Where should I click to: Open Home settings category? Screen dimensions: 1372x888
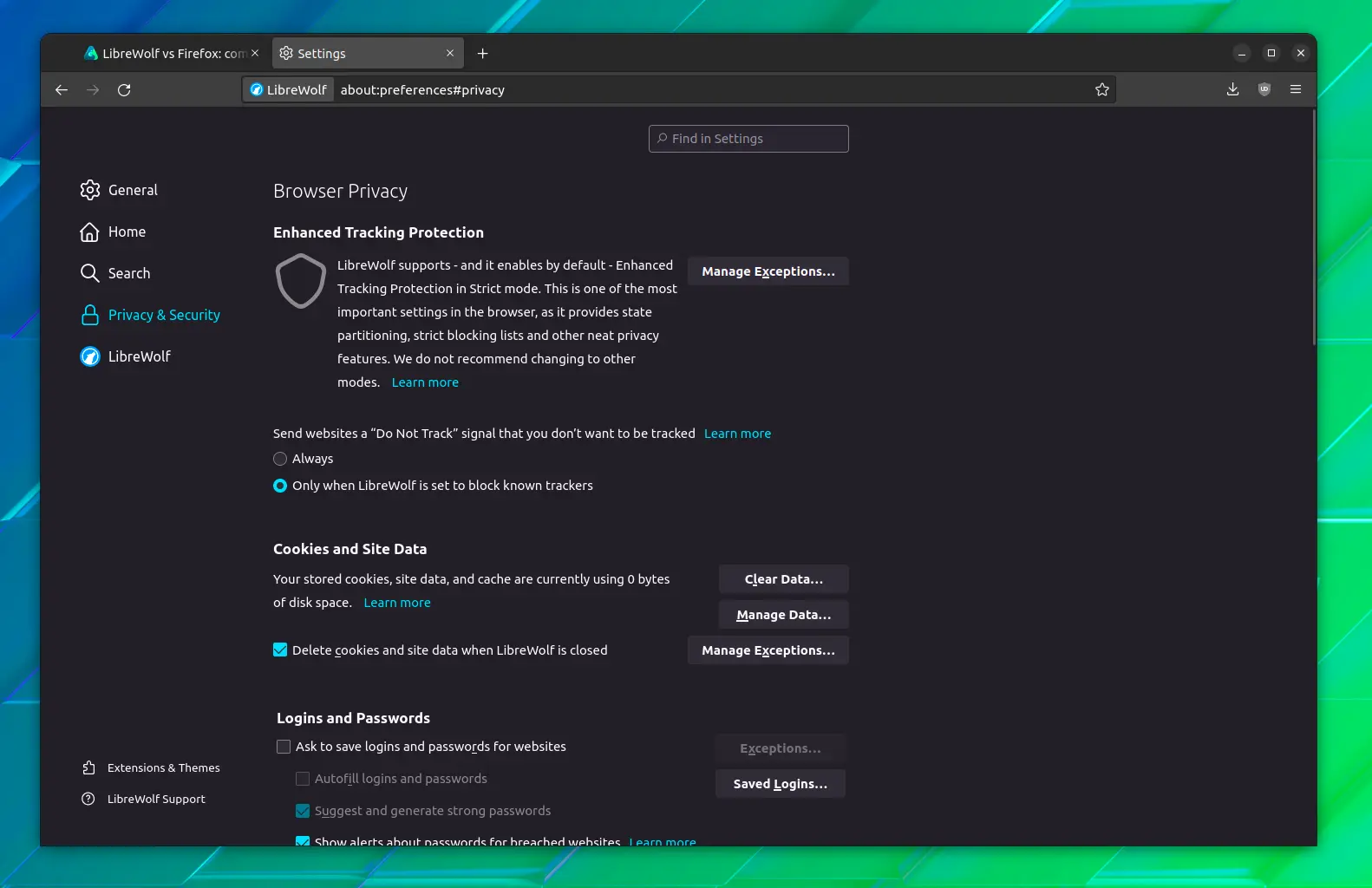(113, 232)
